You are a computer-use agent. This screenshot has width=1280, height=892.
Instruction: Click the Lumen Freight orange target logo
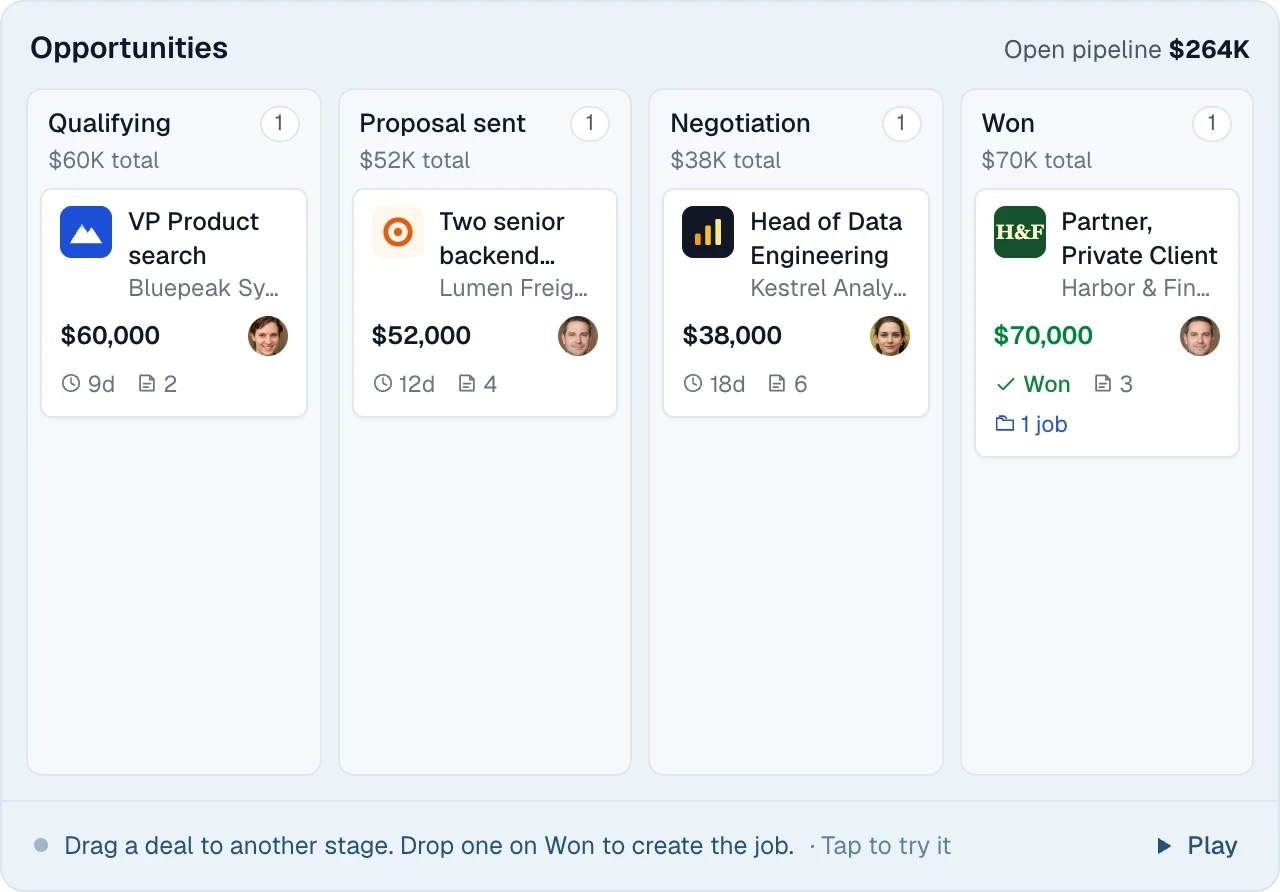point(398,232)
